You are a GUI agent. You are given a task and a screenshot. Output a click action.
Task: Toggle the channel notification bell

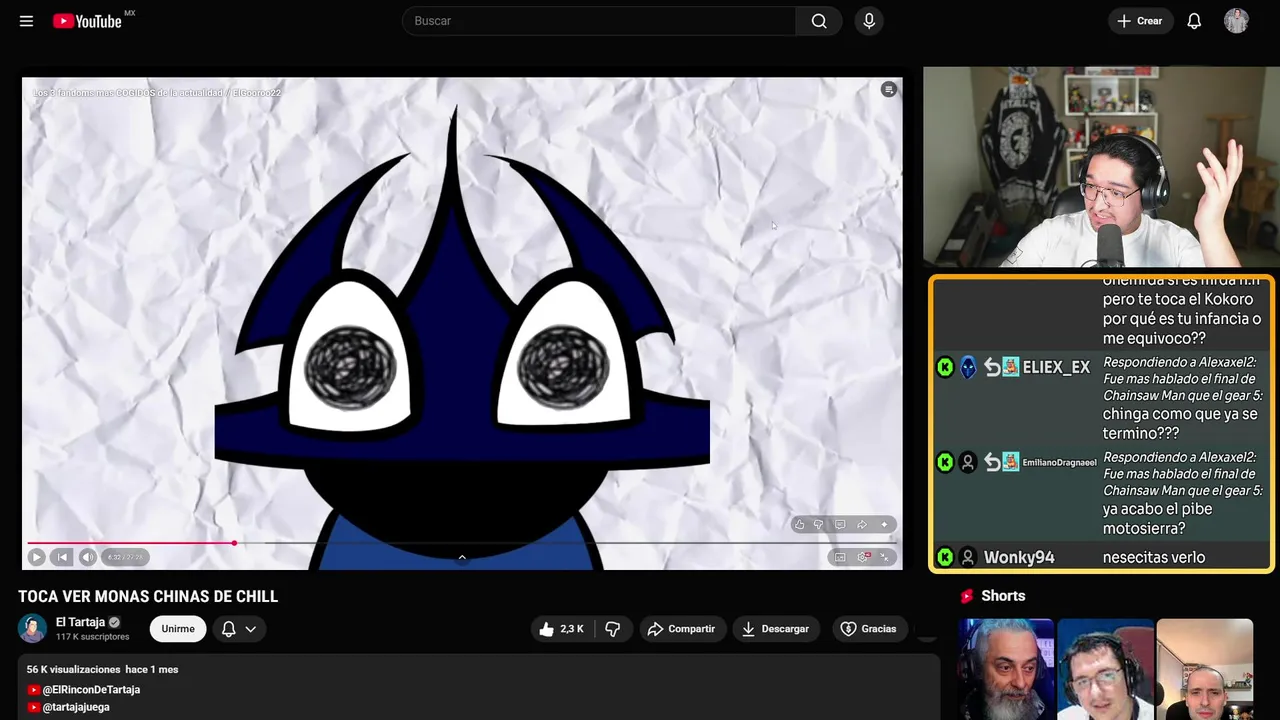(228, 629)
